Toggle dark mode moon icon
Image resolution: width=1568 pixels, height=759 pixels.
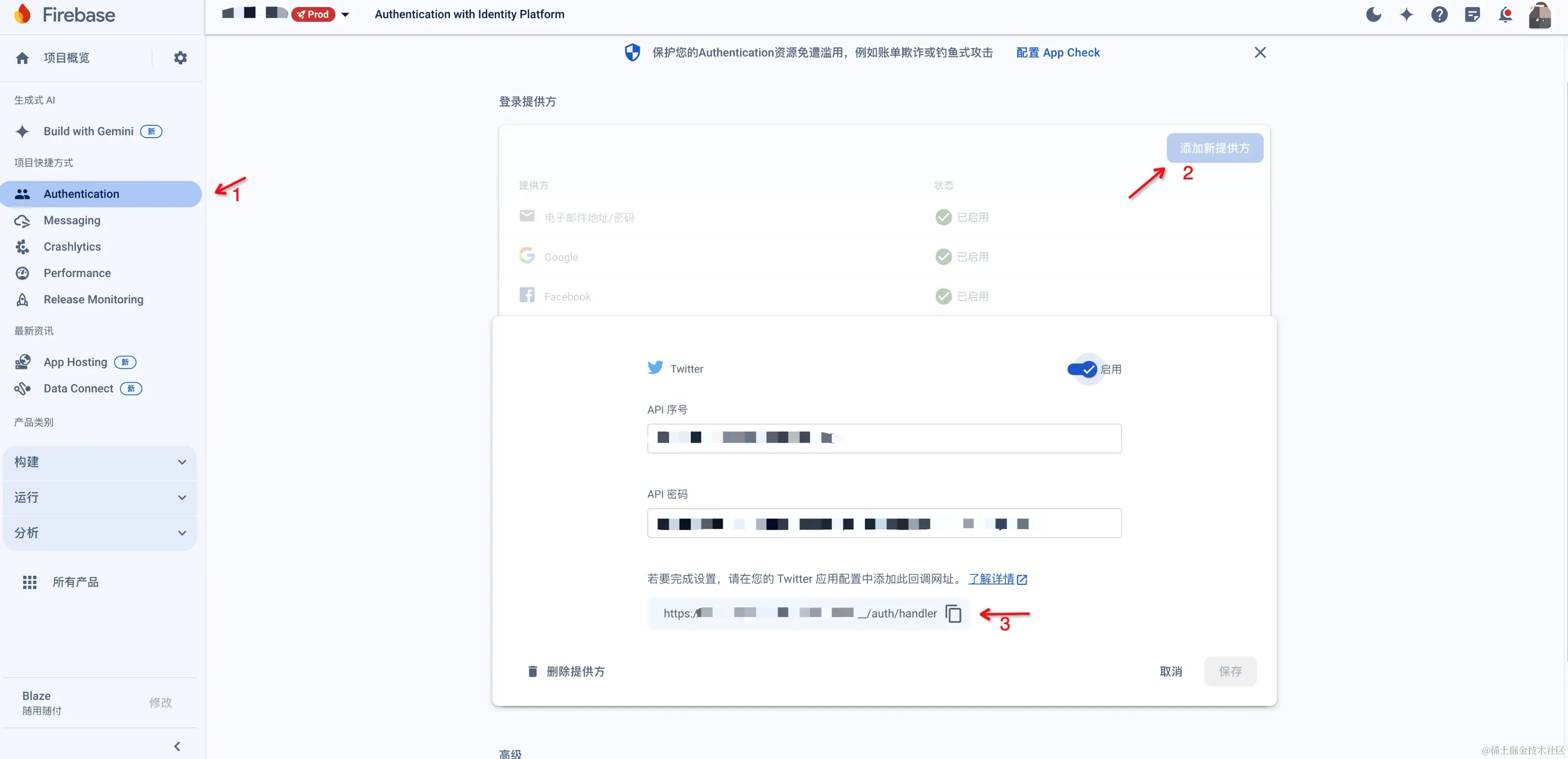tap(1373, 15)
